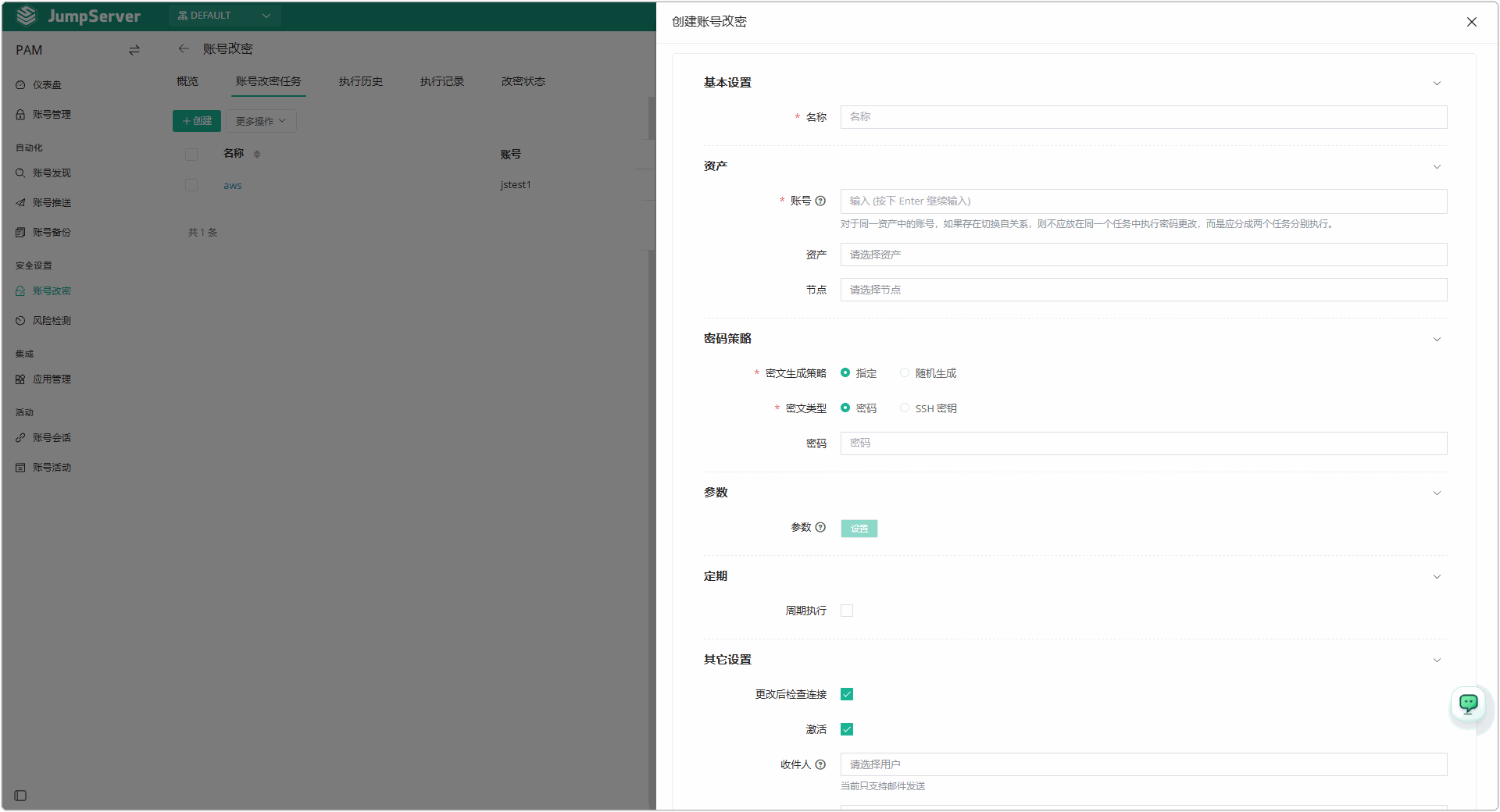The height and width of the screenshot is (812, 1500).
Task: Collapse the 参数 section chevron
Action: (1437, 493)
